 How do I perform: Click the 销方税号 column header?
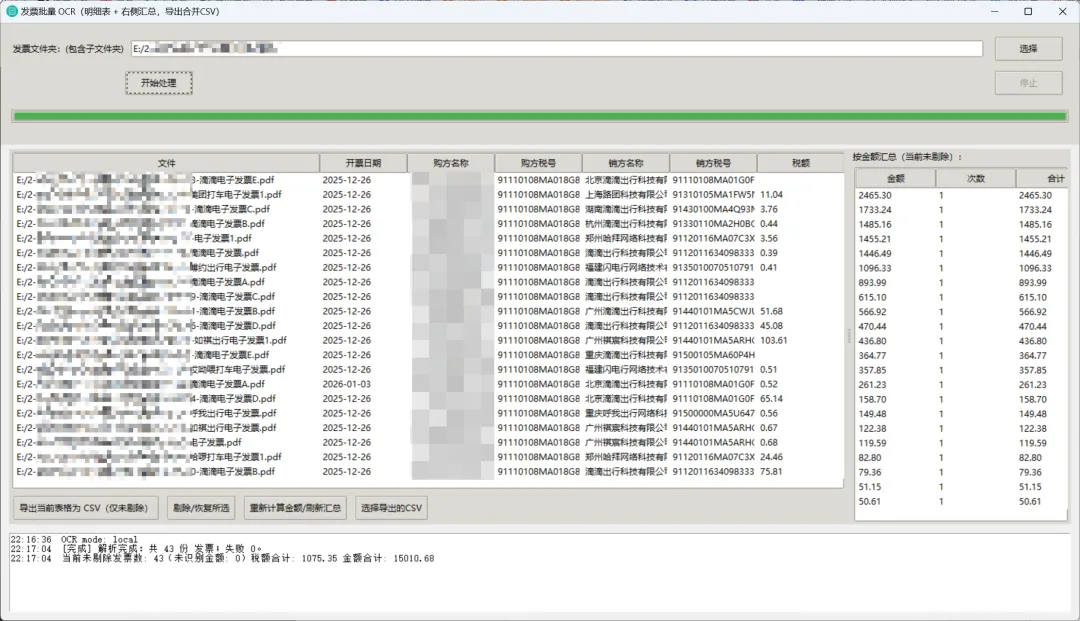point(713,163)
